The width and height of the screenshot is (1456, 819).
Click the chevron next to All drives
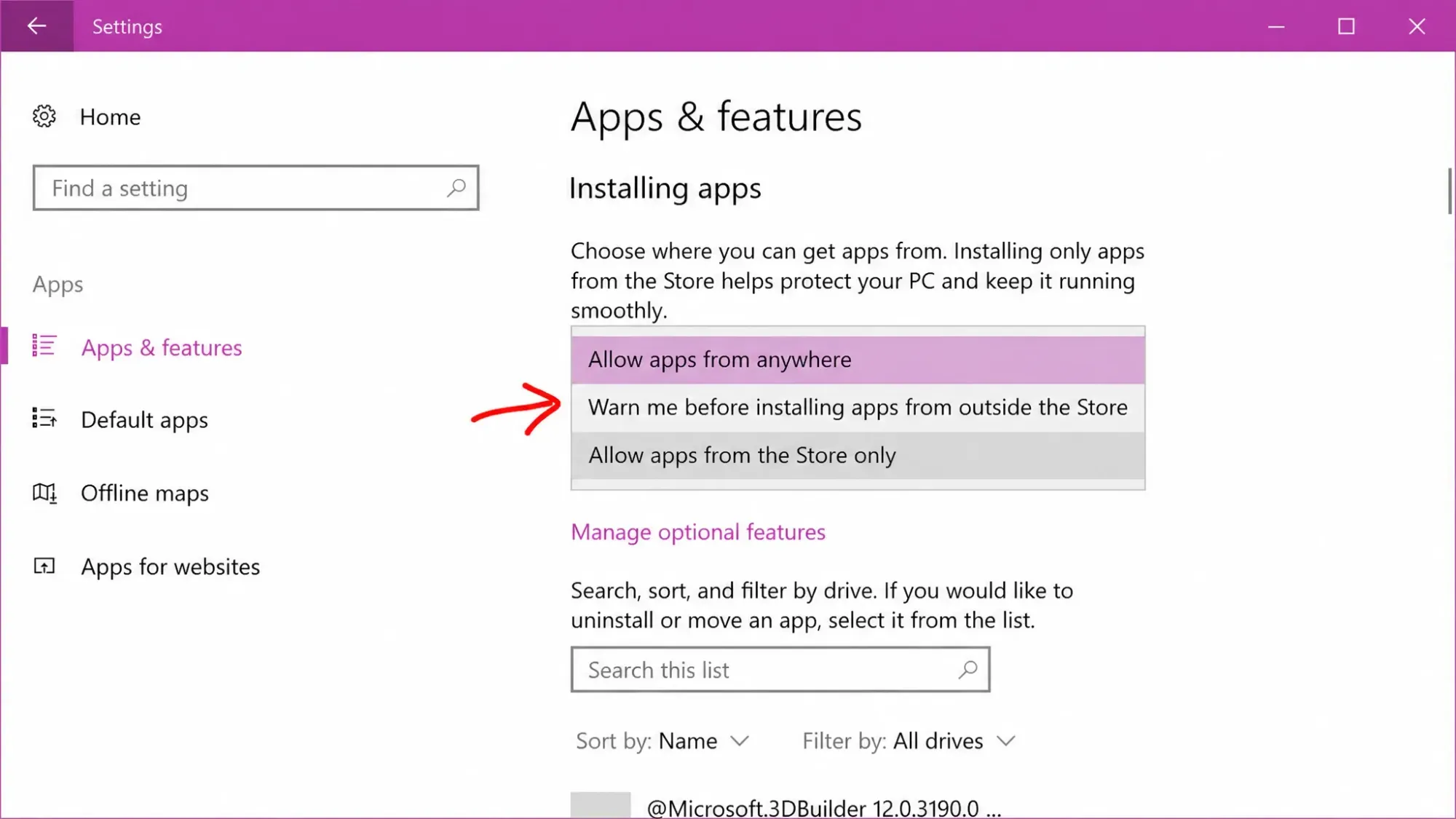click(x=1006, y=741)
